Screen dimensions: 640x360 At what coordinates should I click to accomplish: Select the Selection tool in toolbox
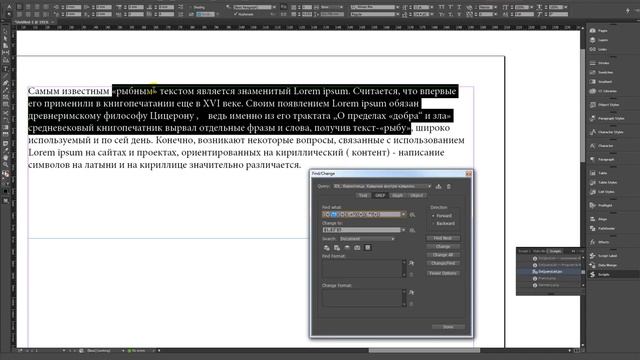[x=5, y=32]
